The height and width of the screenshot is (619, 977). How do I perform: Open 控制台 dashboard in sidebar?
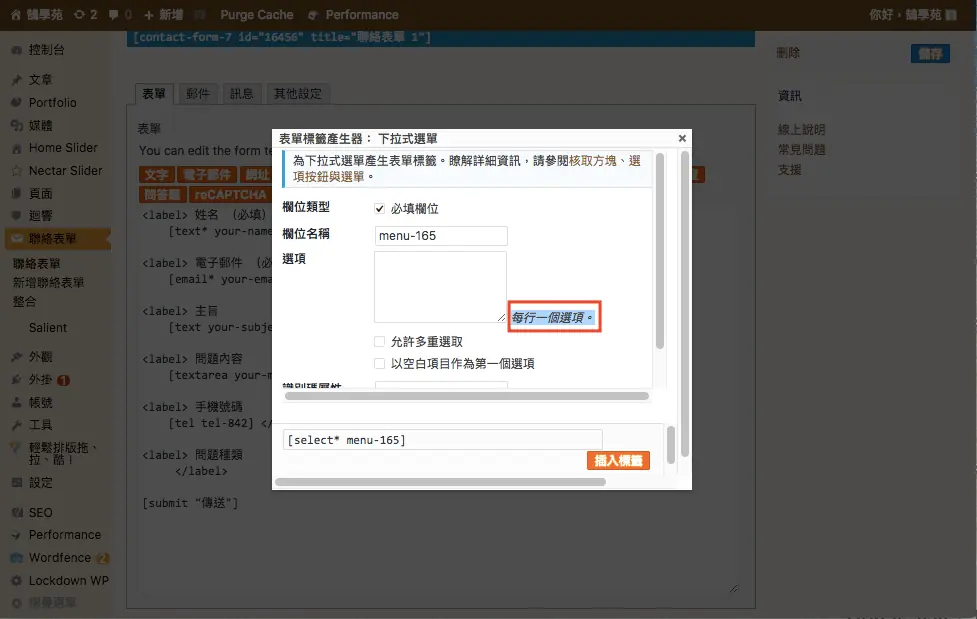click(x=47, y=50)
